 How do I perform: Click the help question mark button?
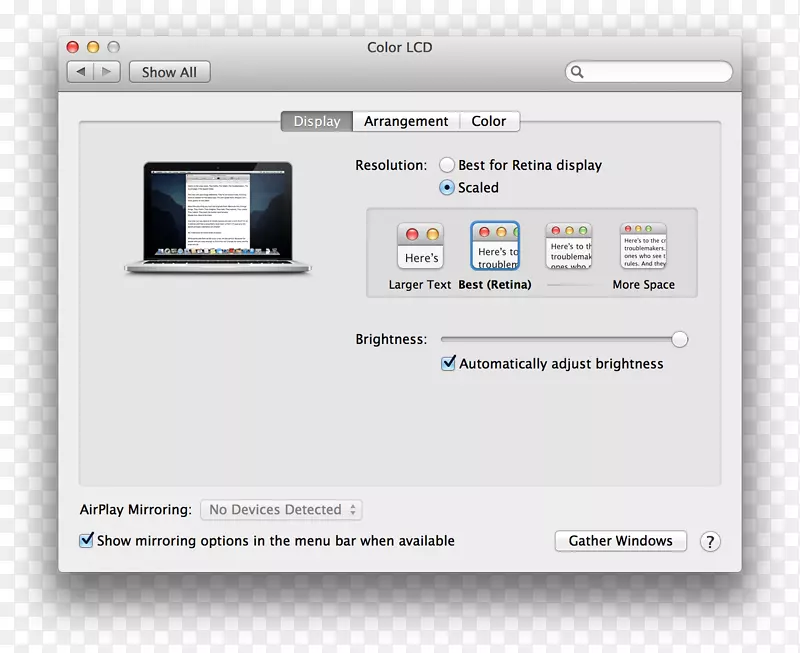pos(710,541)
